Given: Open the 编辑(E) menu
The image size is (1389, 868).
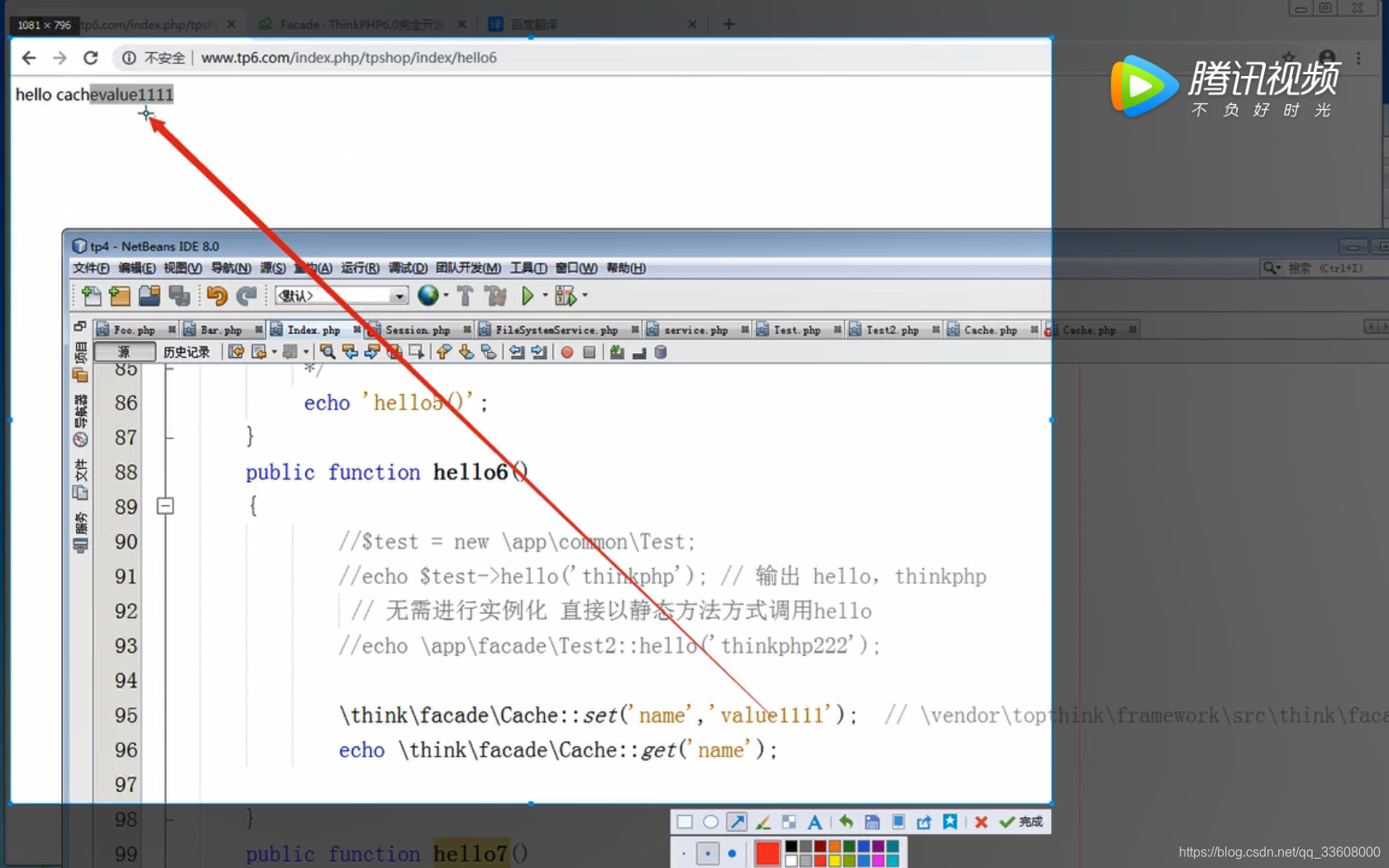Looking at the screenshot, I should 136,268.
